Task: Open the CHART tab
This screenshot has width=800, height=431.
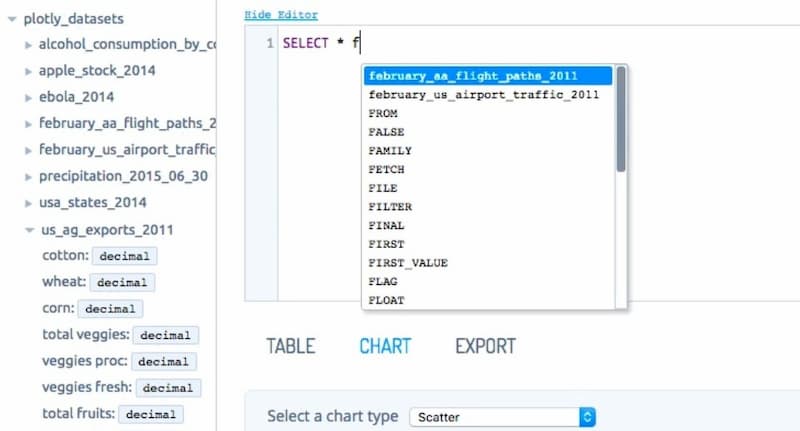Action: (x=385, y=346)
